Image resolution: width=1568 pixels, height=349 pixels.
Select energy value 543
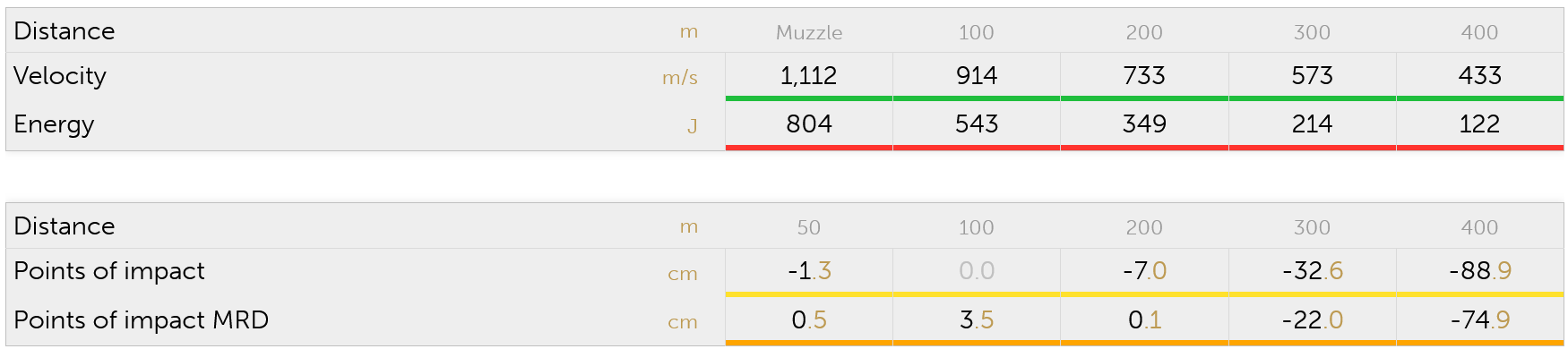click(976, 124)
